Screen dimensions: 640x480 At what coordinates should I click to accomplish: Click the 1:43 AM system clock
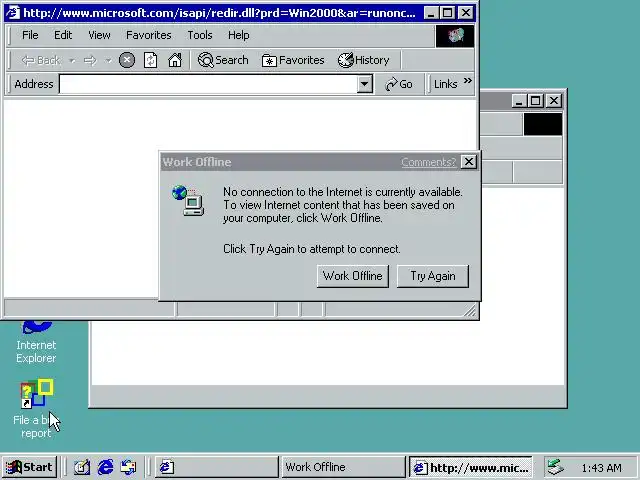tap(601, 468)
